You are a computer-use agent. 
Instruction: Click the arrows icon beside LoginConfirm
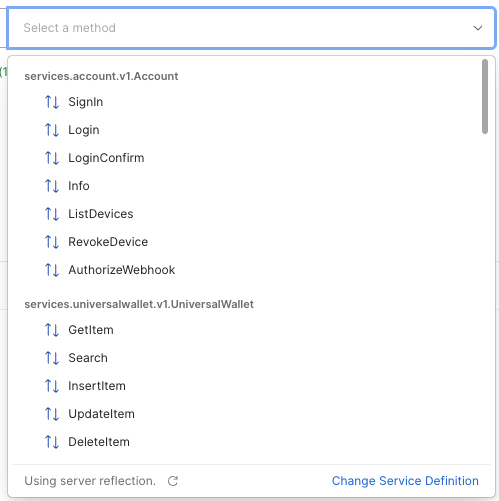tap(52, 158)
